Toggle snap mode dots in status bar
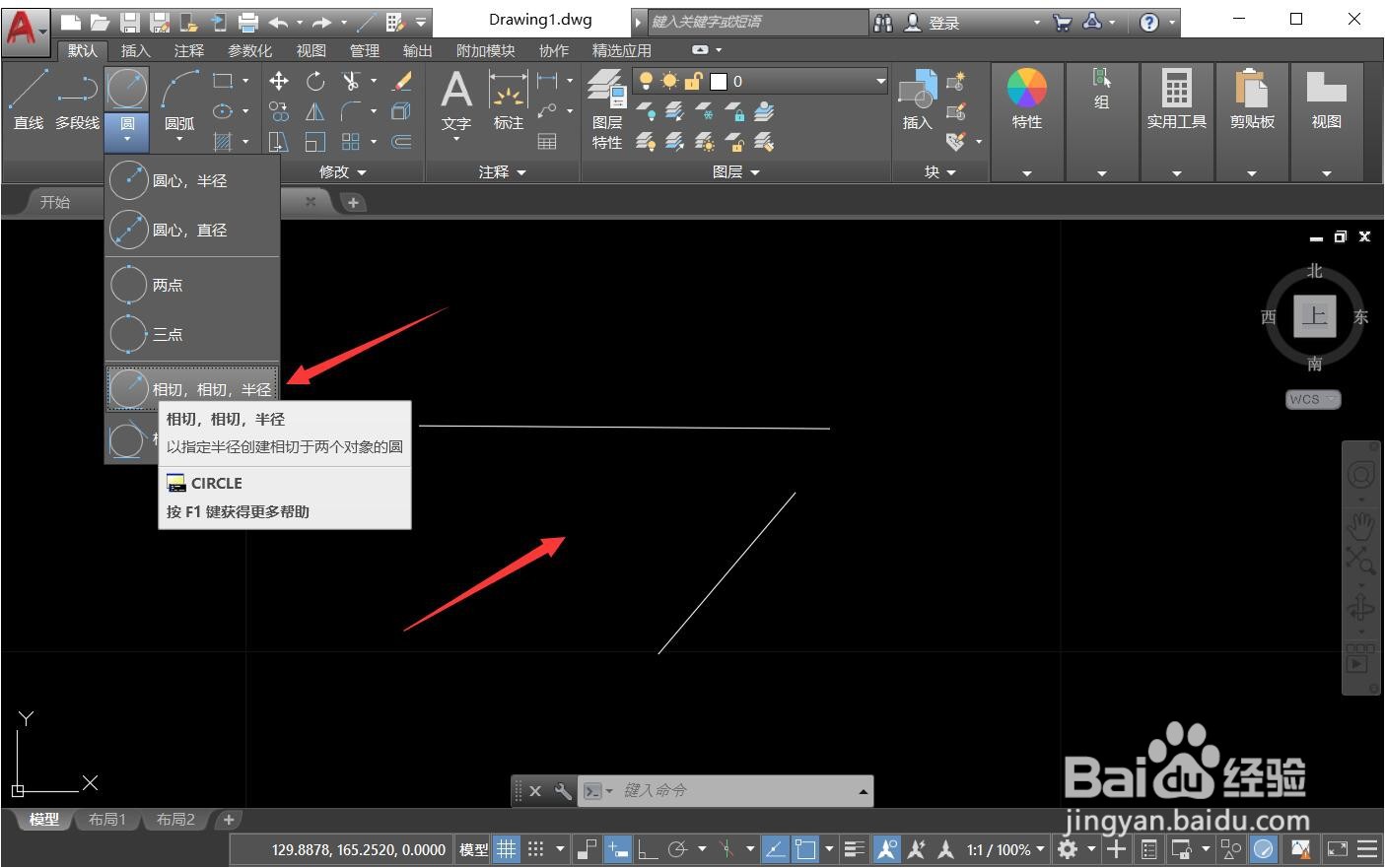Viewport: 1385px width, 868px height. (x=535, y=849)
